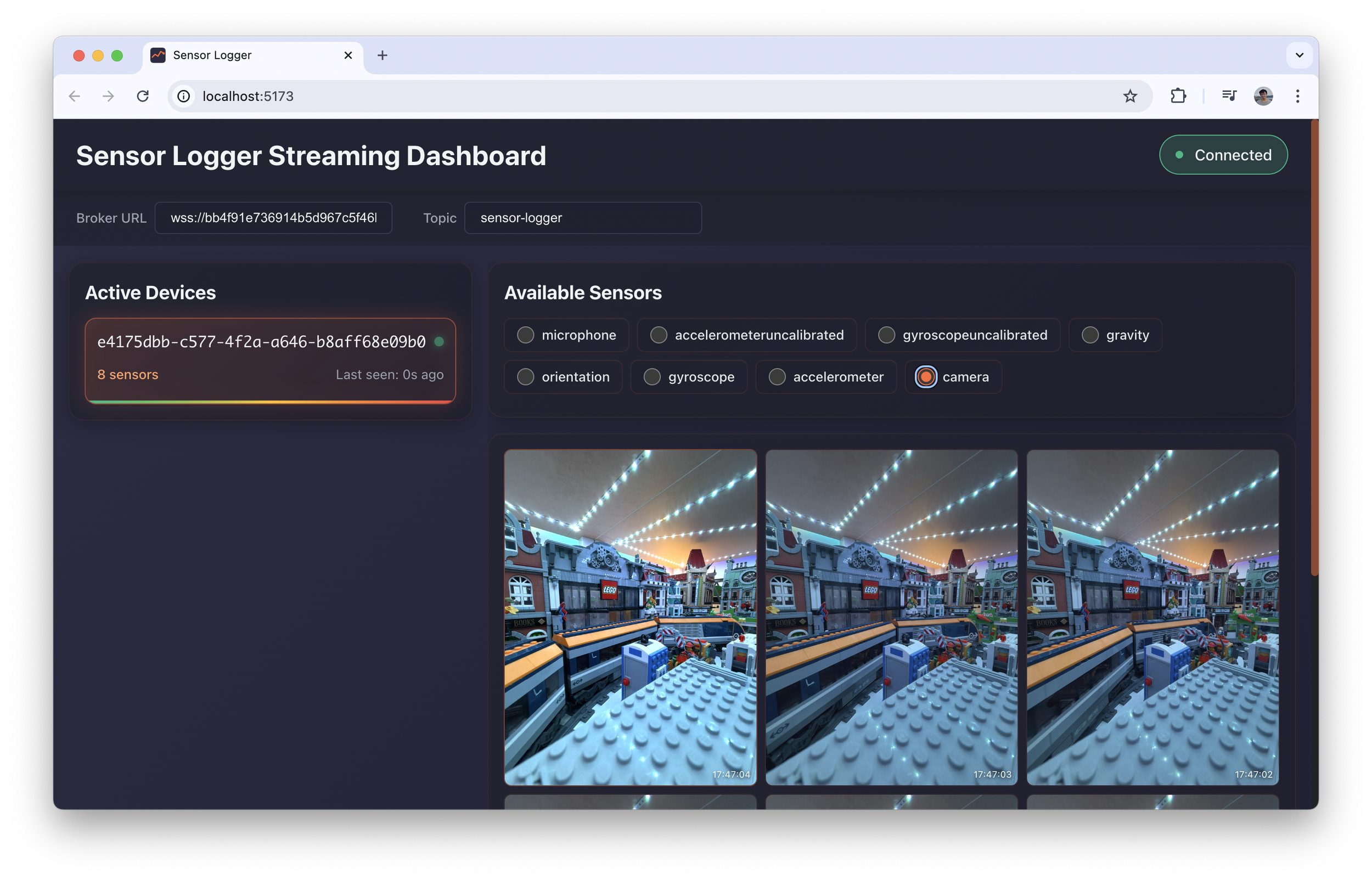1372x880 pixels.
Task: Click the Chrome profile avatar
Action: [x=1263, y=96]
